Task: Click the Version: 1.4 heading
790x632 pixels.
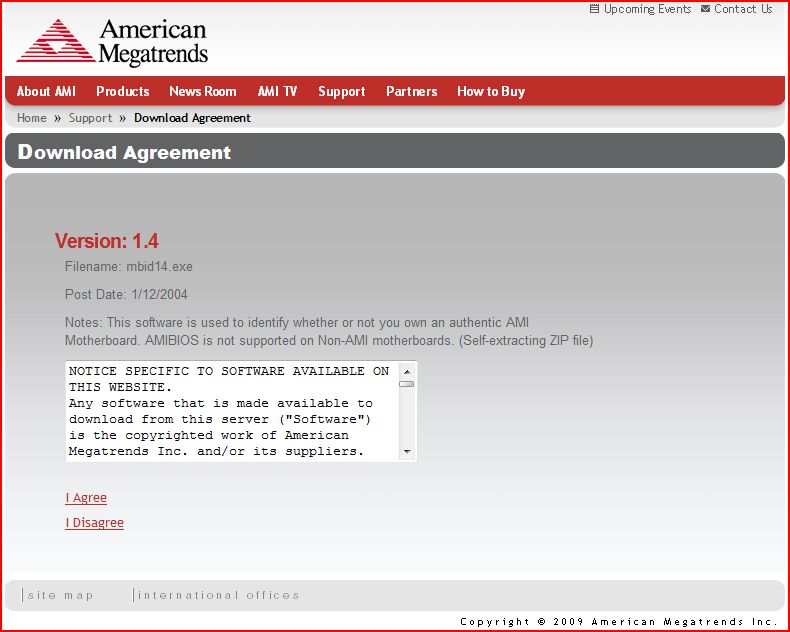Action: (107, 241)
